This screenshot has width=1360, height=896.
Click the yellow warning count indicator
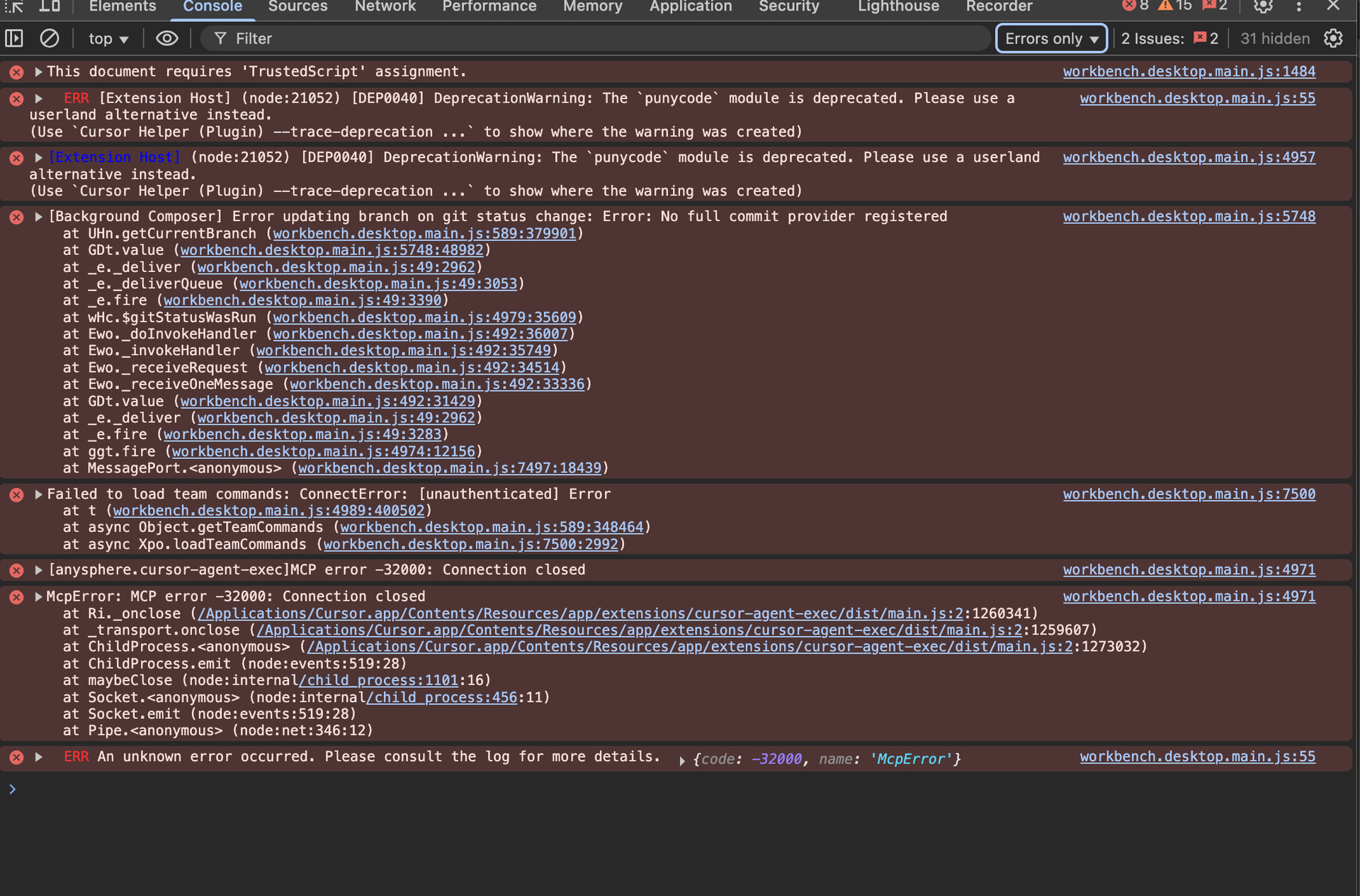click(1174, 6)
